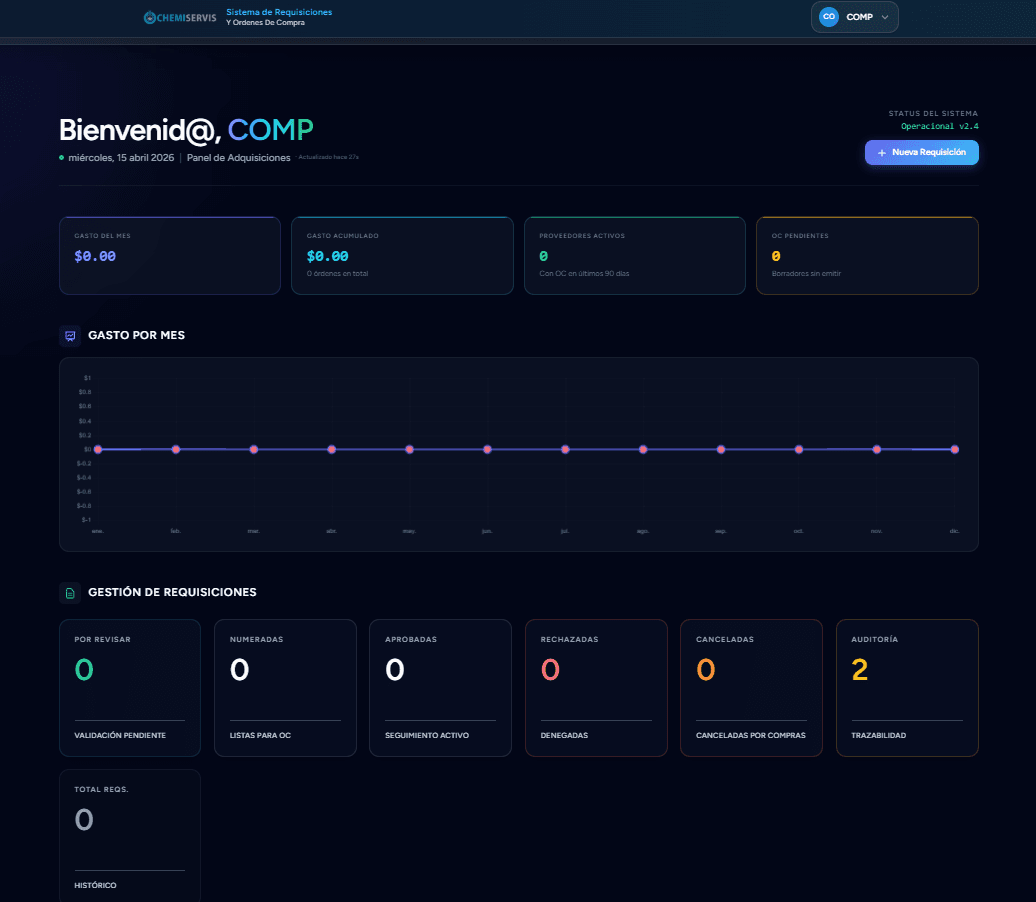The width and height of the screenshot is (1036, 902).
Task: Click the may. data point on chart
Action: [410, 449]
